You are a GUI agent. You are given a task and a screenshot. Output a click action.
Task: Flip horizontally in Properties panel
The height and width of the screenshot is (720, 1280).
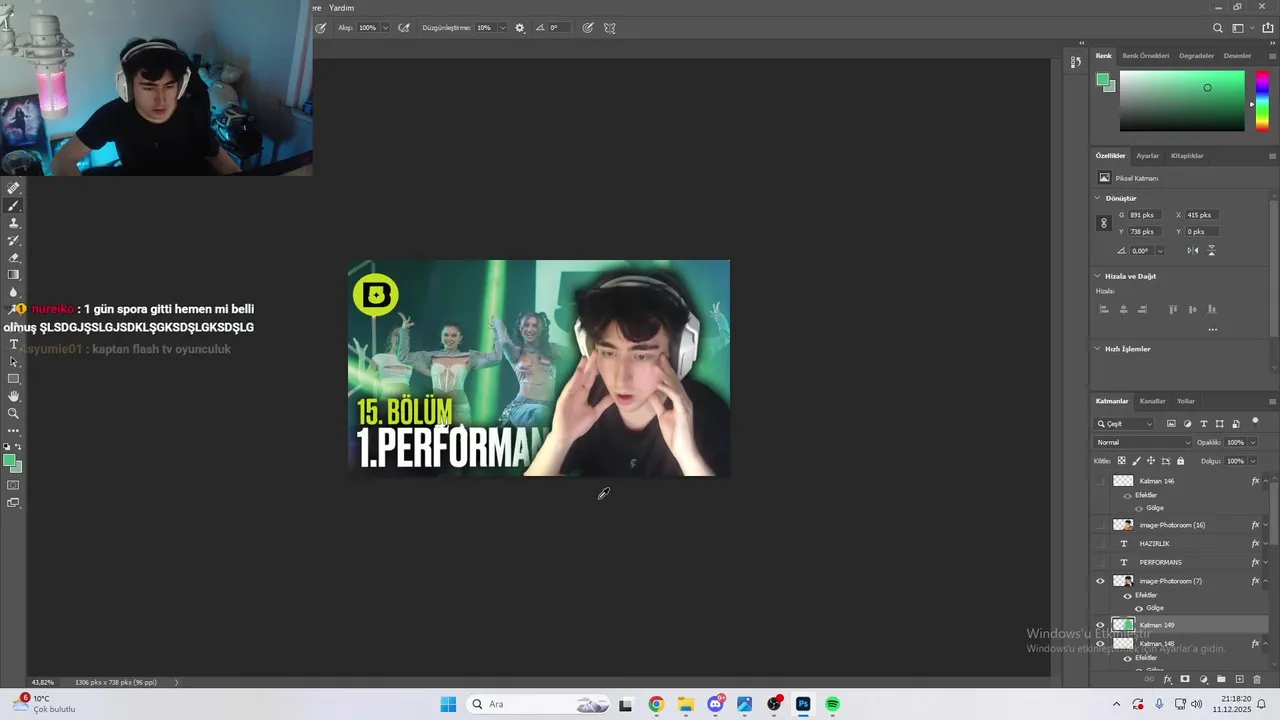[1193, 251]
